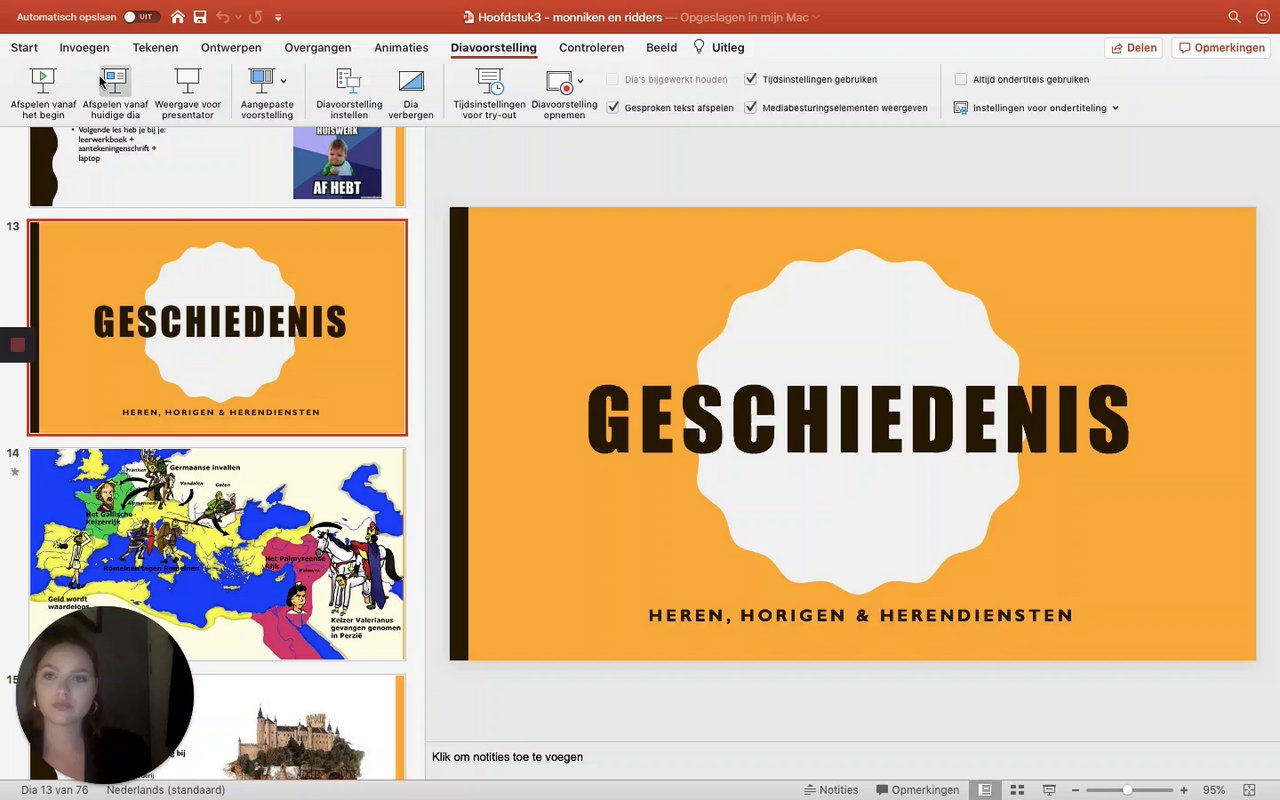Select slide 13 thumbnail GESCHIEDENIS
This screenshot has height=800, width=1280.
coord(217,327)
